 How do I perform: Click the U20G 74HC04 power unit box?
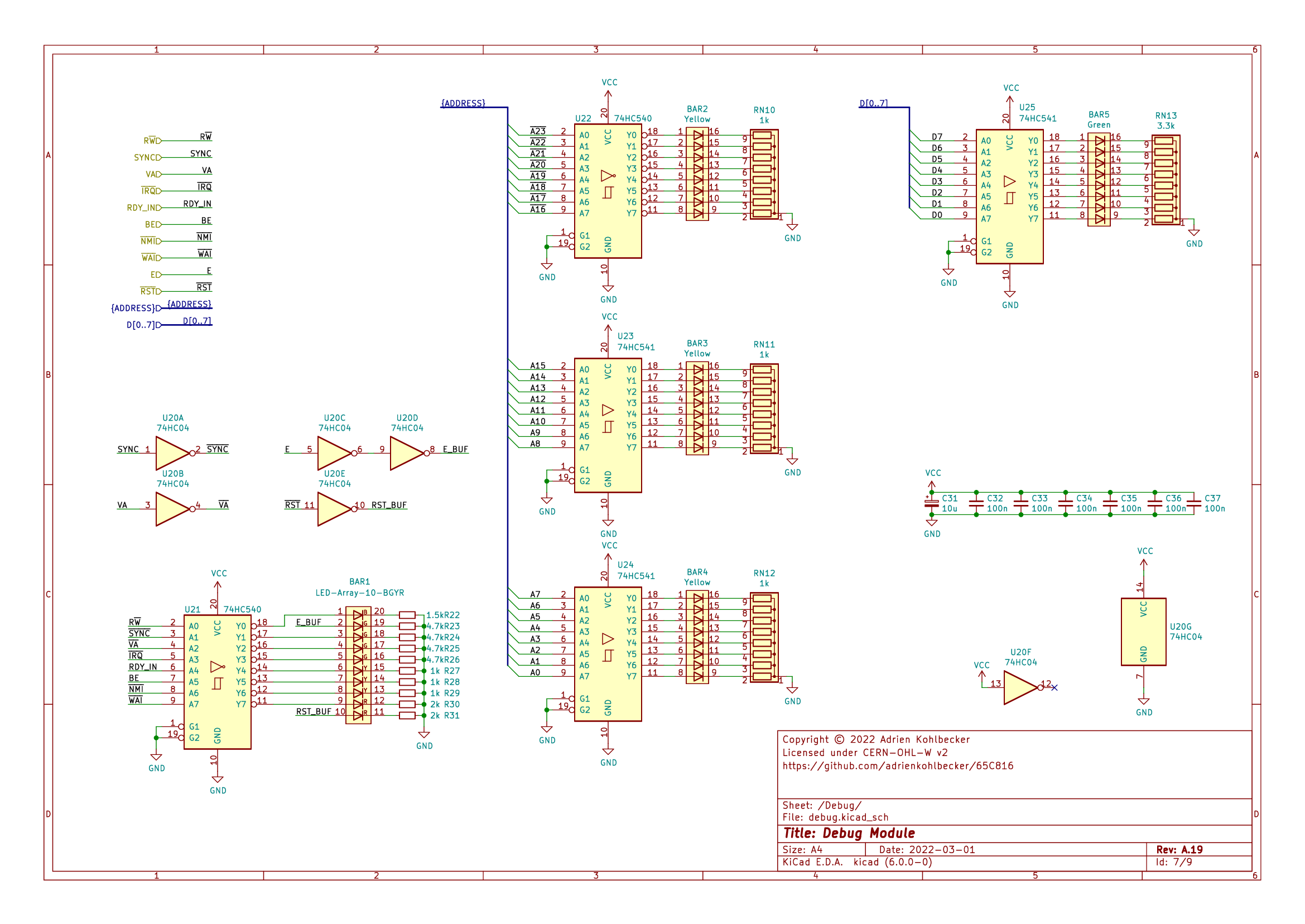click(x=1143, y=632)
